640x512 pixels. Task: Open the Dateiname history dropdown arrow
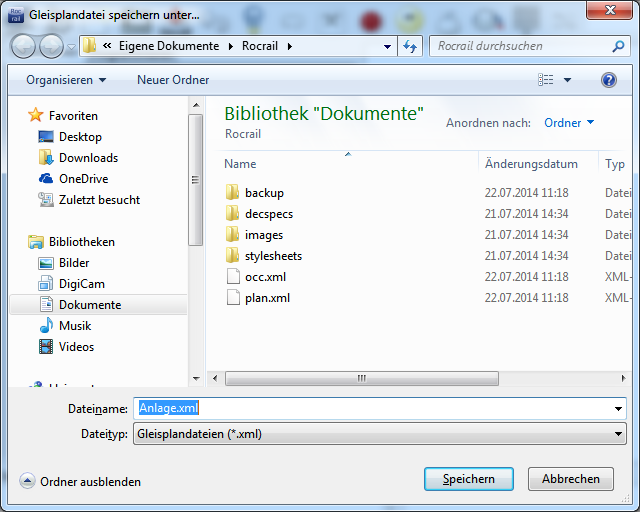click(619, 409)
